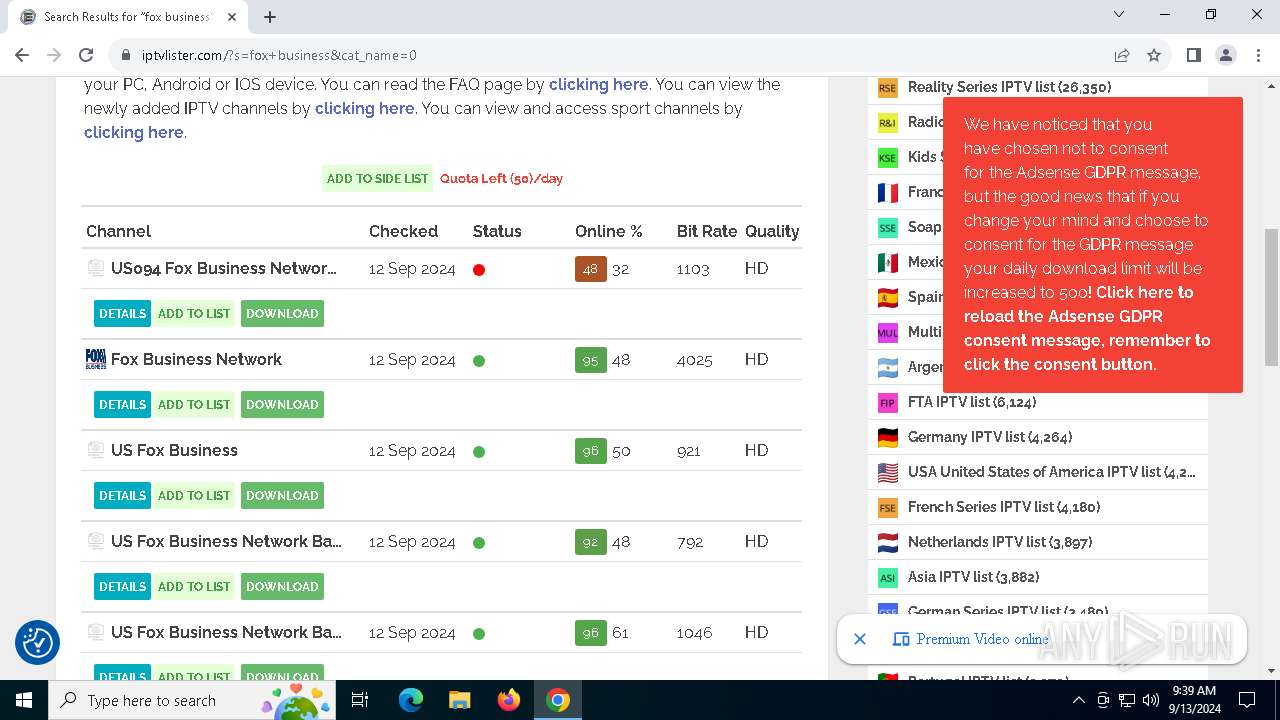This screenshot has width=1280, height=720.
Task: Close the Premium Video online ad
Action: [x=859, y=639]
